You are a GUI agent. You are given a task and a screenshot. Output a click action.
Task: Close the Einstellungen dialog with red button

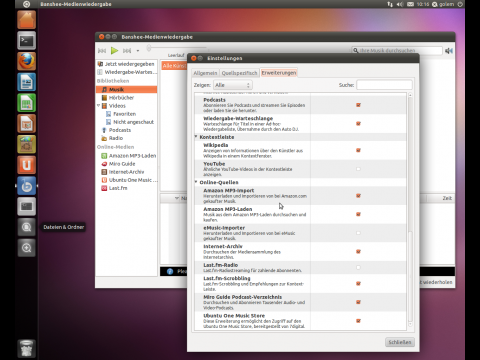[194, 58]
